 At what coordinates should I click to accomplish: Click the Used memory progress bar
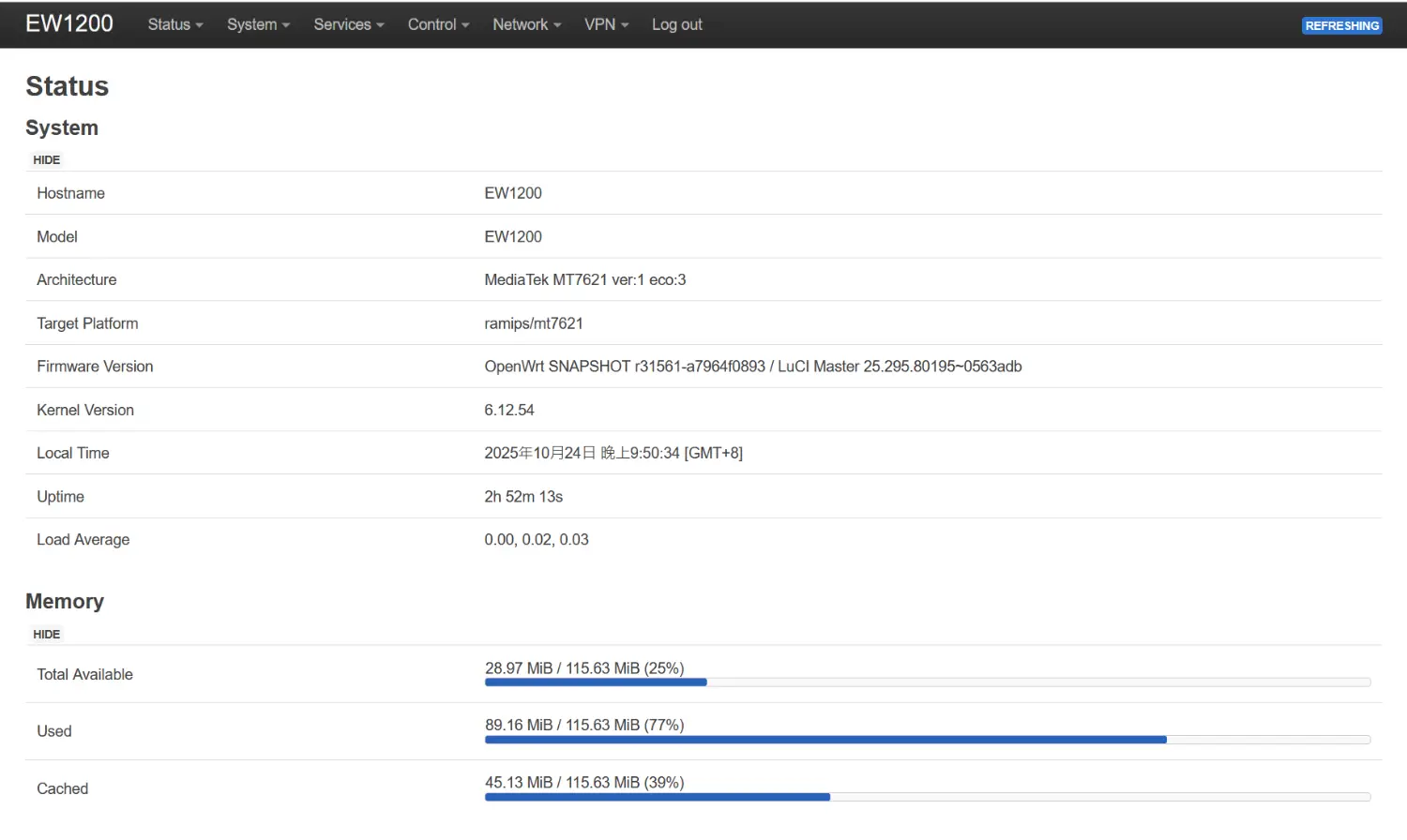tap(927, 740)
